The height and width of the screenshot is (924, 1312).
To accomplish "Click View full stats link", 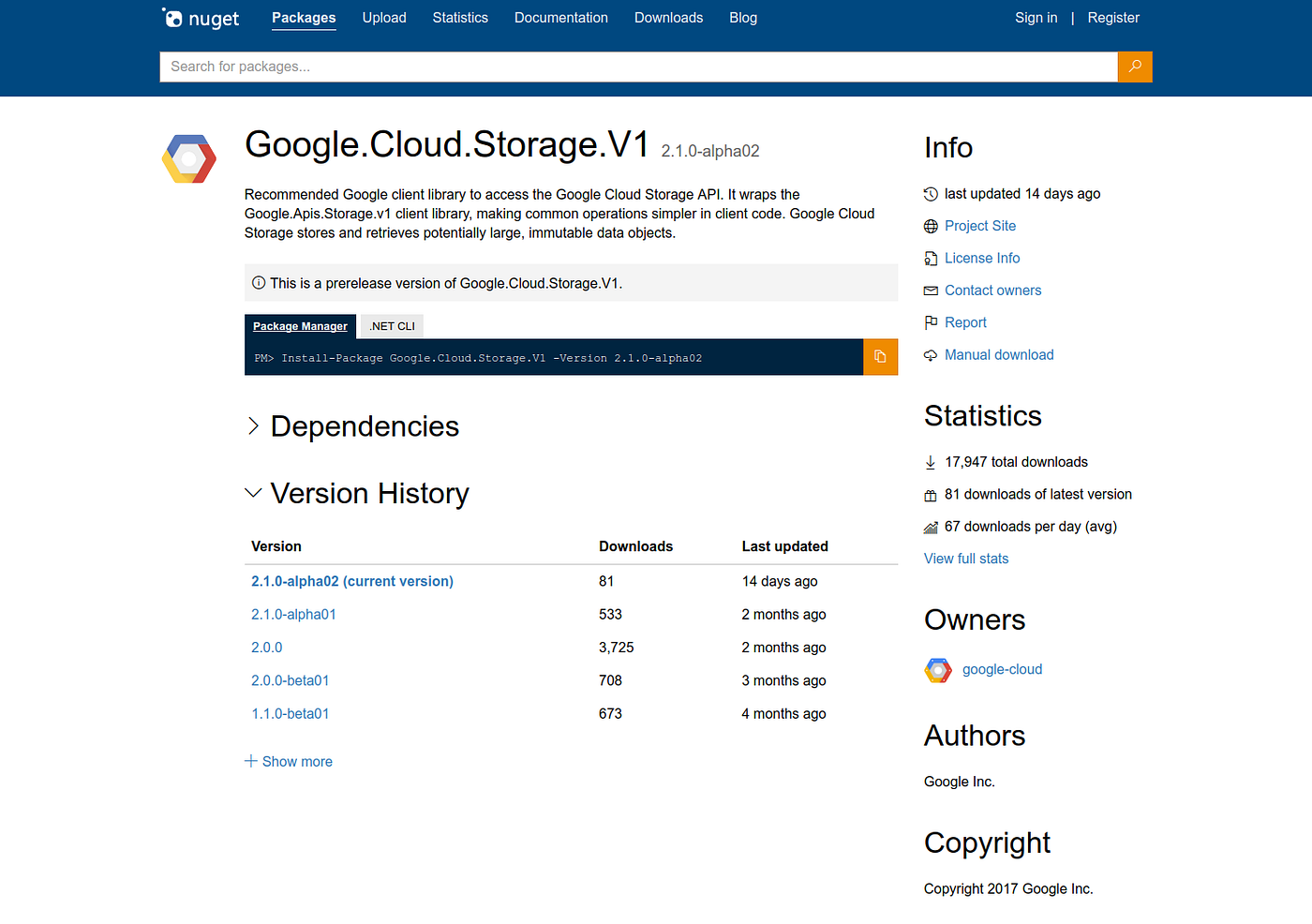I will [x=966, y=558].
